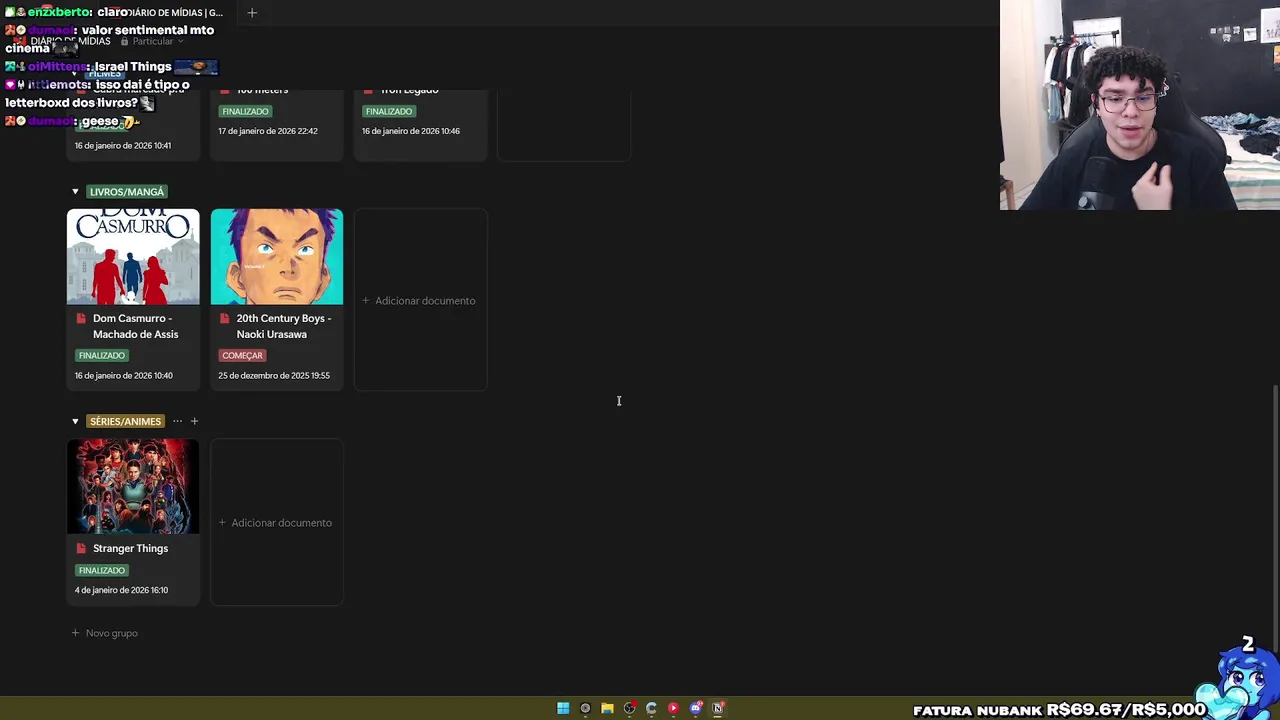The width and height of the screenshot is (1280, 720).
Task: Select the date 16 de janeiro de 2026 10:46
Action: (x=411, y=131)
